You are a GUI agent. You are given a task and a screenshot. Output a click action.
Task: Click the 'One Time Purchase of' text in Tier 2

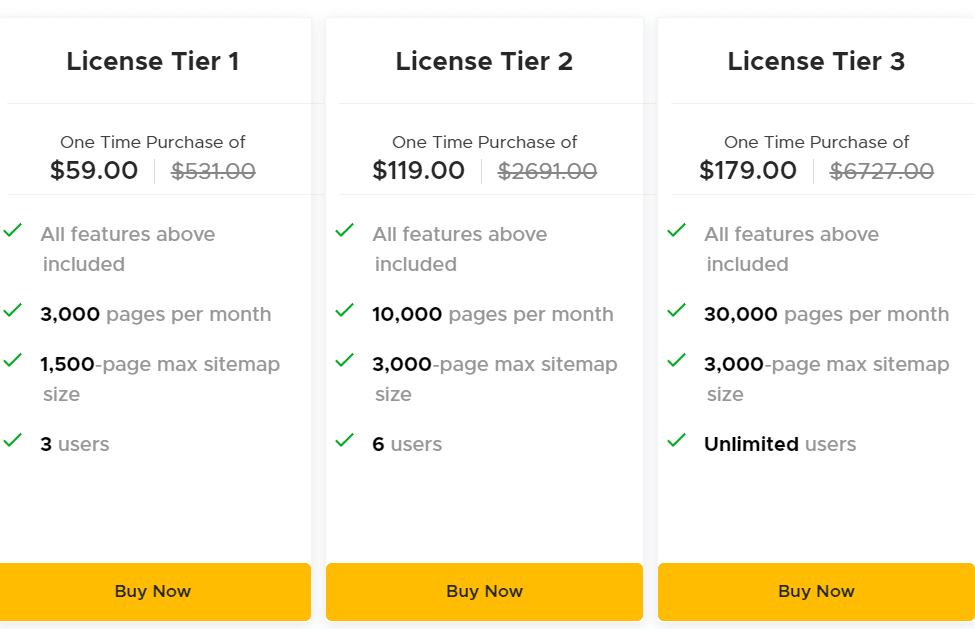tap(484, 142)
